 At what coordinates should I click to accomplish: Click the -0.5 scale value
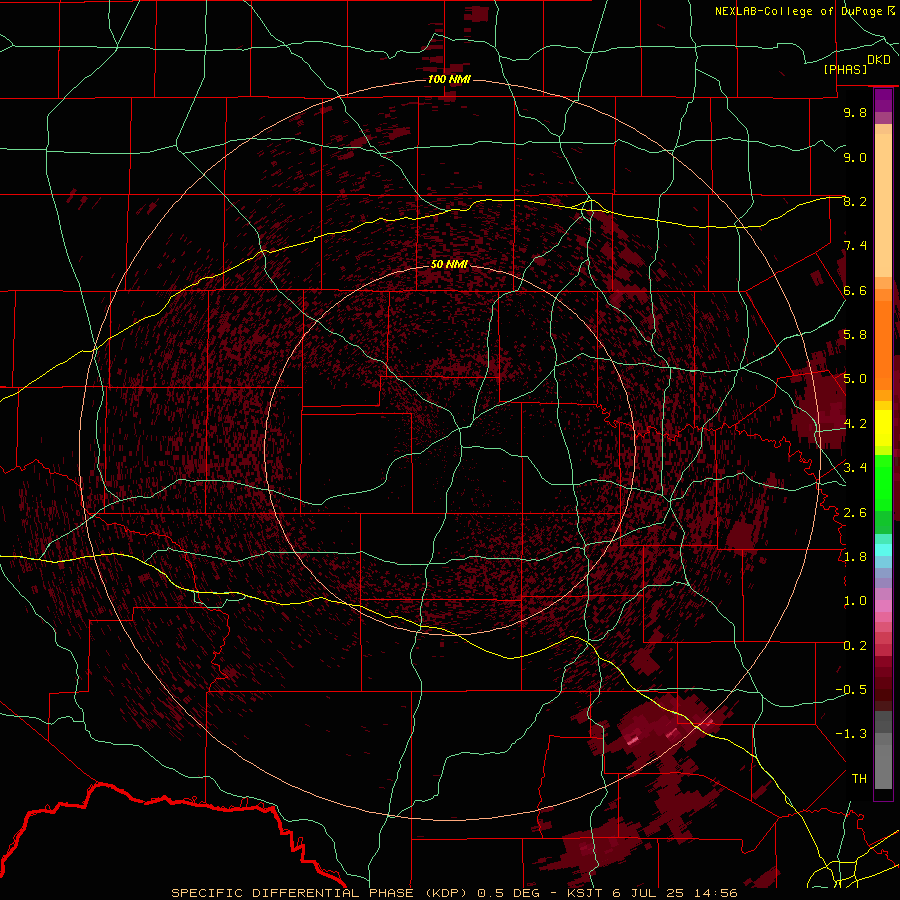(851, 690)
